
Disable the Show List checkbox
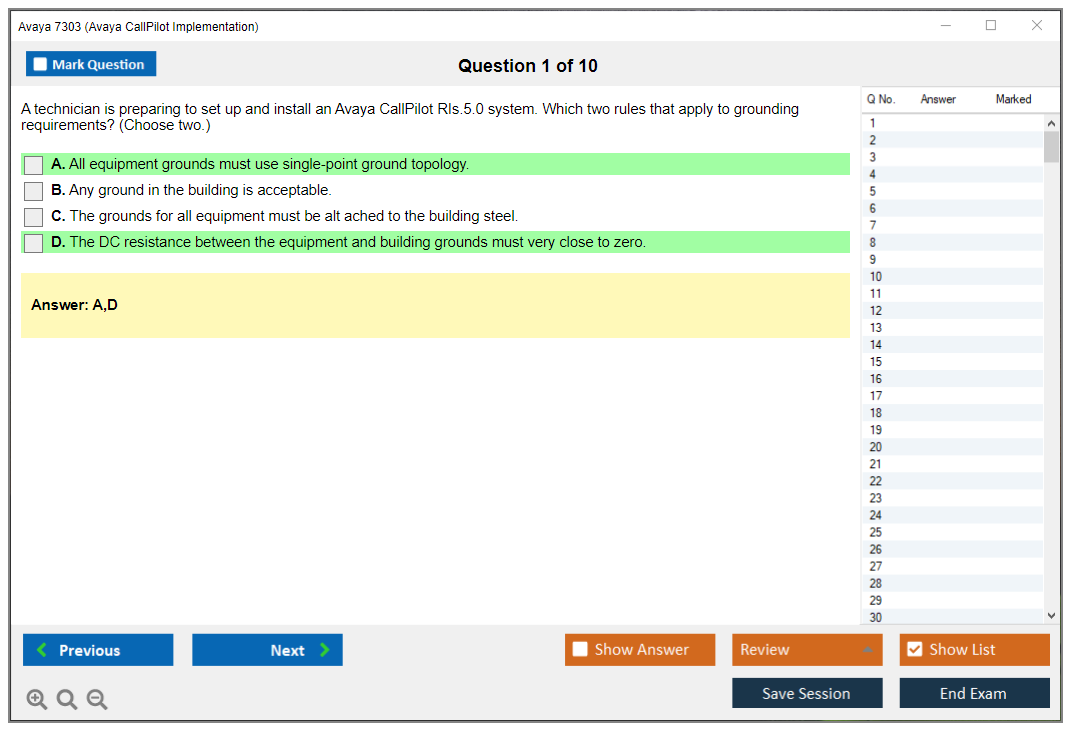pos(914,650)
